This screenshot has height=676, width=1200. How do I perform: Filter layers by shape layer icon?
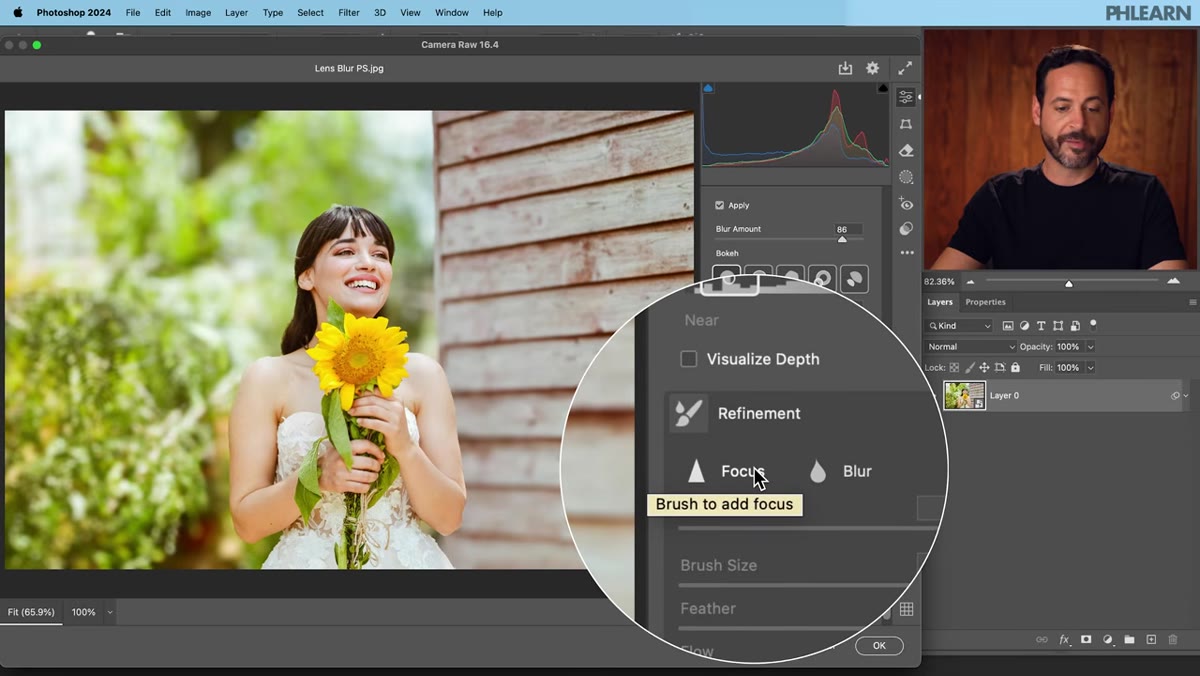tap(1058, 326)
